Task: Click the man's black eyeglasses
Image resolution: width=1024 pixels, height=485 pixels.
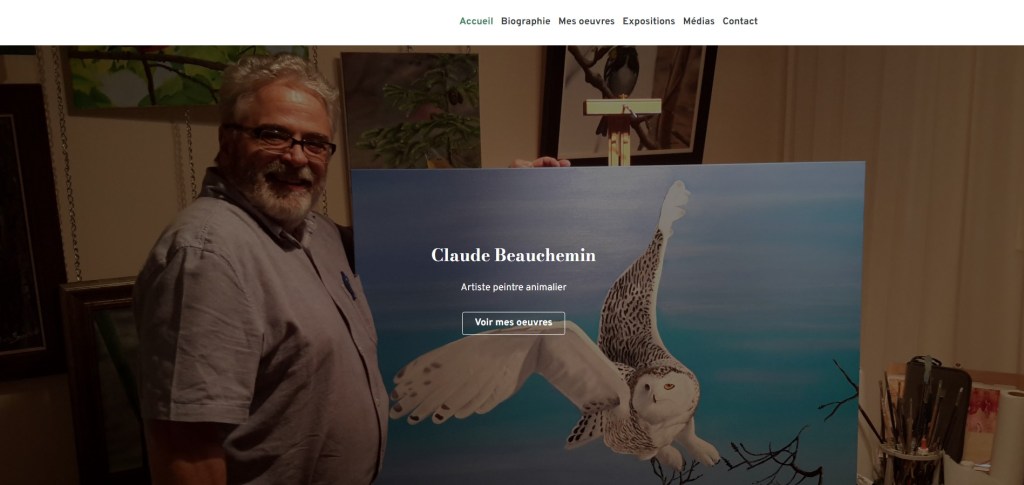Action: pos(282,139)
